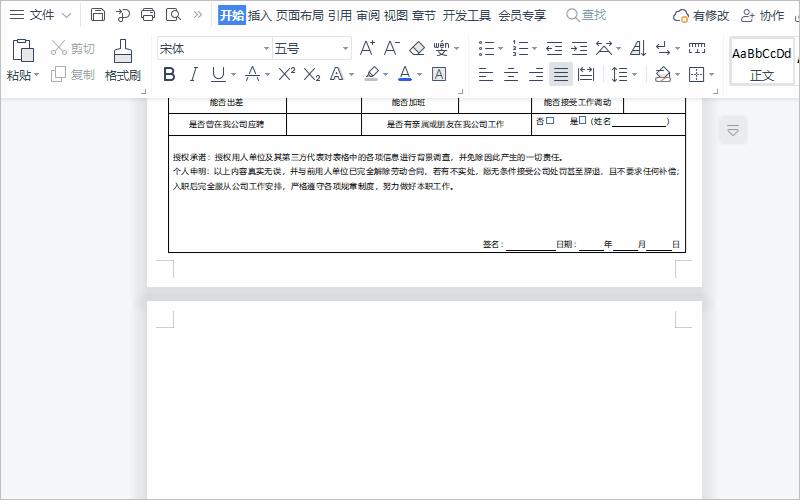Switch to the 页面布局 tab
Viewport: 800px width, 500px height.
(299, 15)
